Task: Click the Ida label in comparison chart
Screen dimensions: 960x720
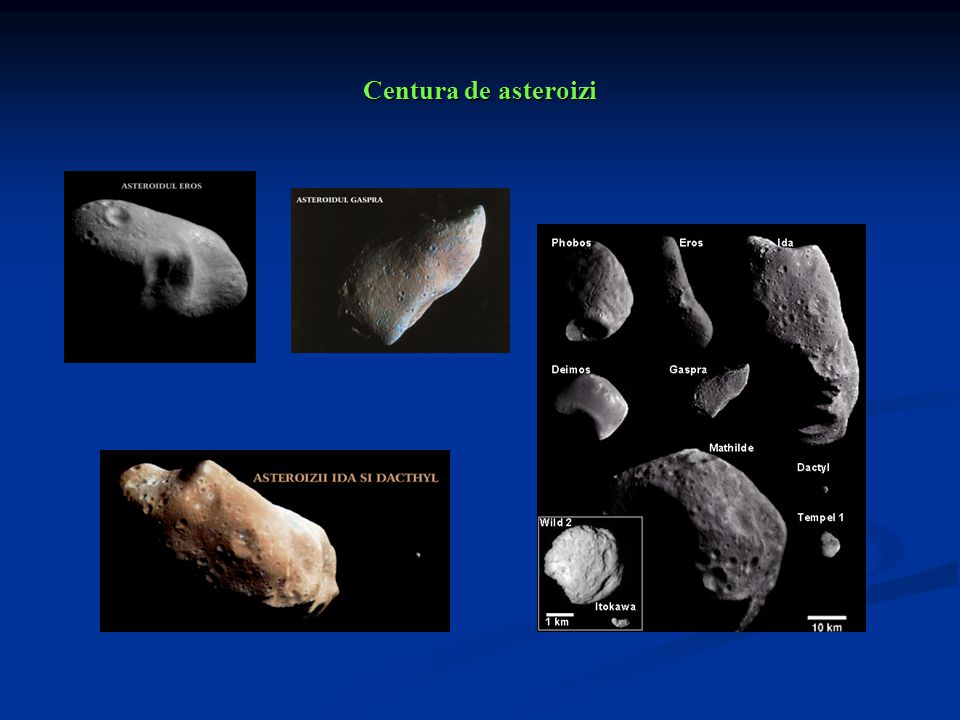Action: coord(786,242)
